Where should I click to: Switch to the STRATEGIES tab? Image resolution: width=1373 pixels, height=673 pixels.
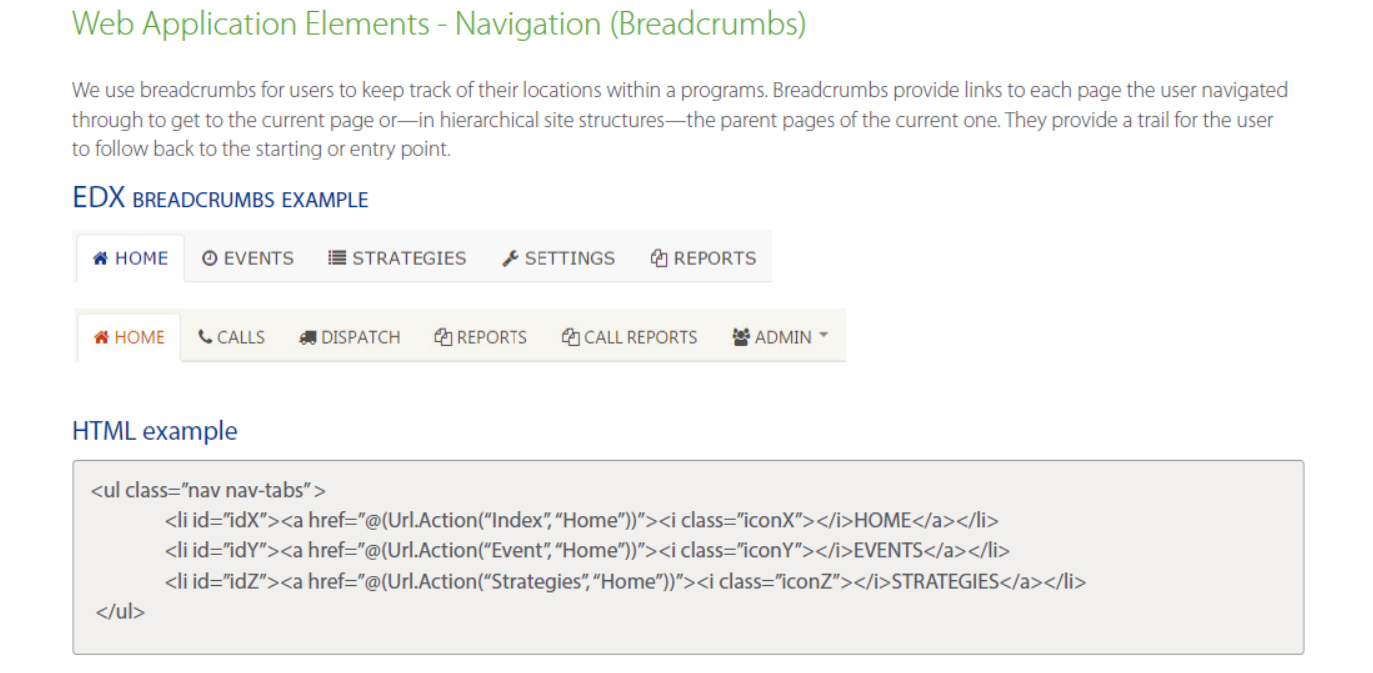point(407,257)
